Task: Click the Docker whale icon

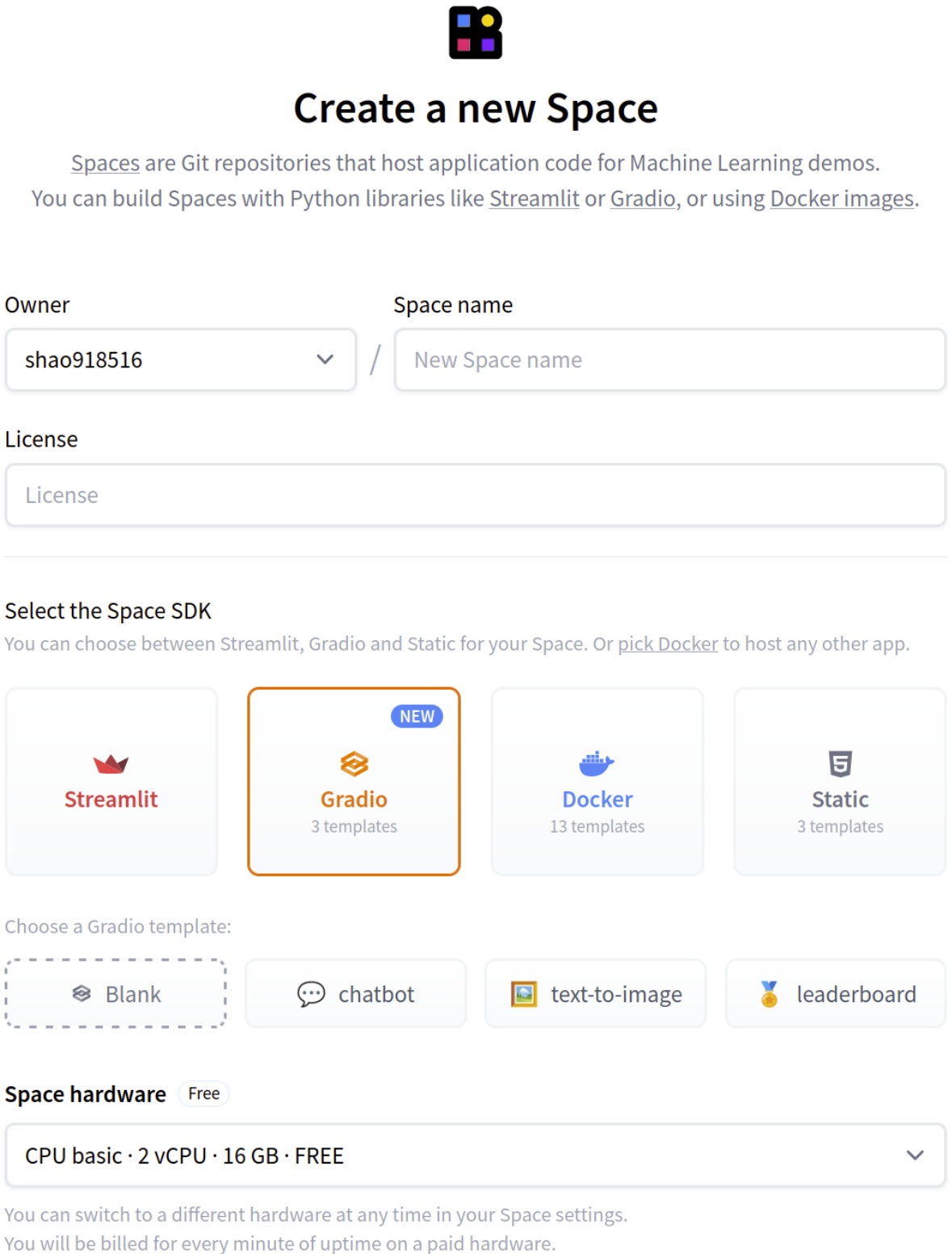Action: click(597, 762)
